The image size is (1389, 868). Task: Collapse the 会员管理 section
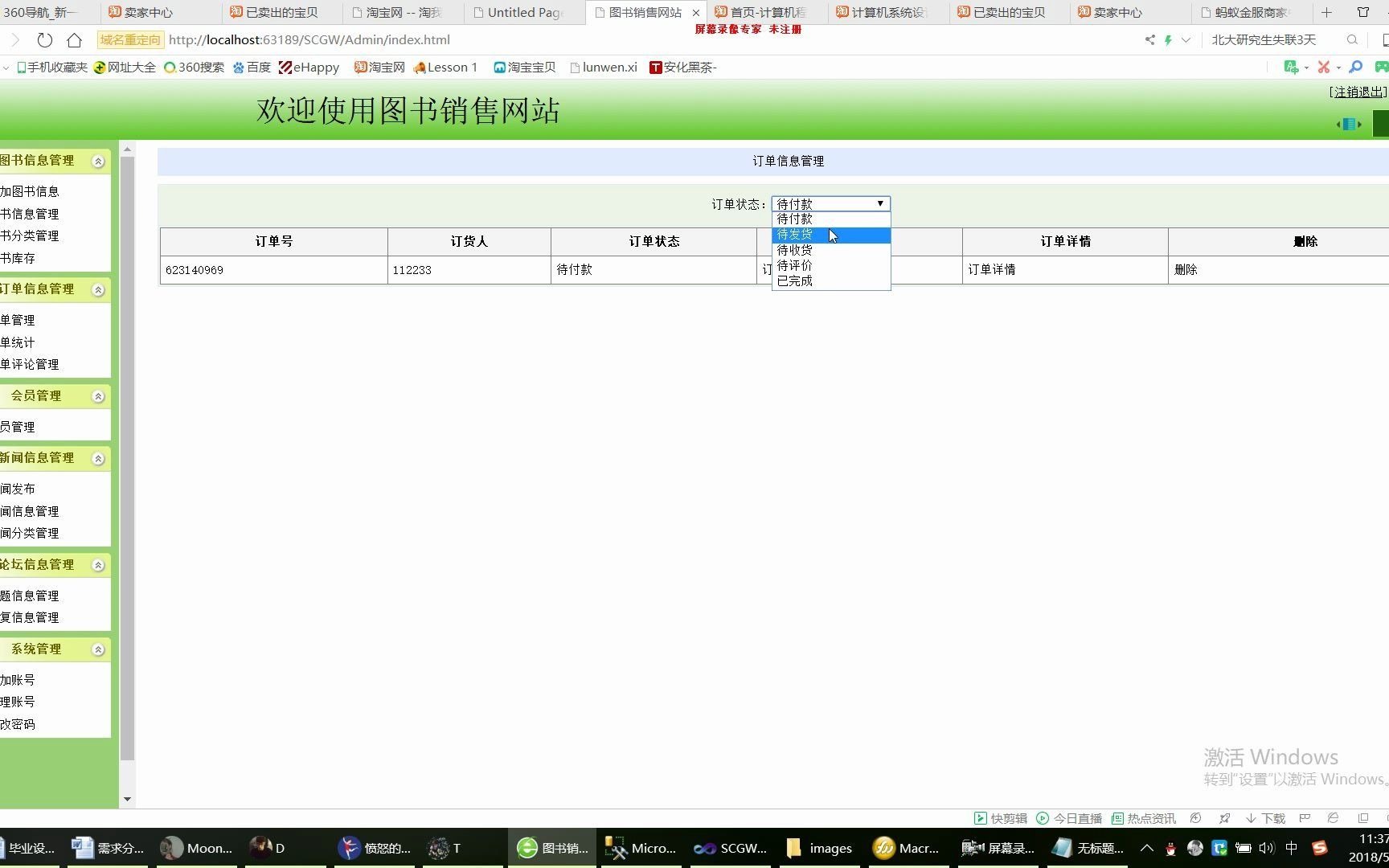point(98,396)
